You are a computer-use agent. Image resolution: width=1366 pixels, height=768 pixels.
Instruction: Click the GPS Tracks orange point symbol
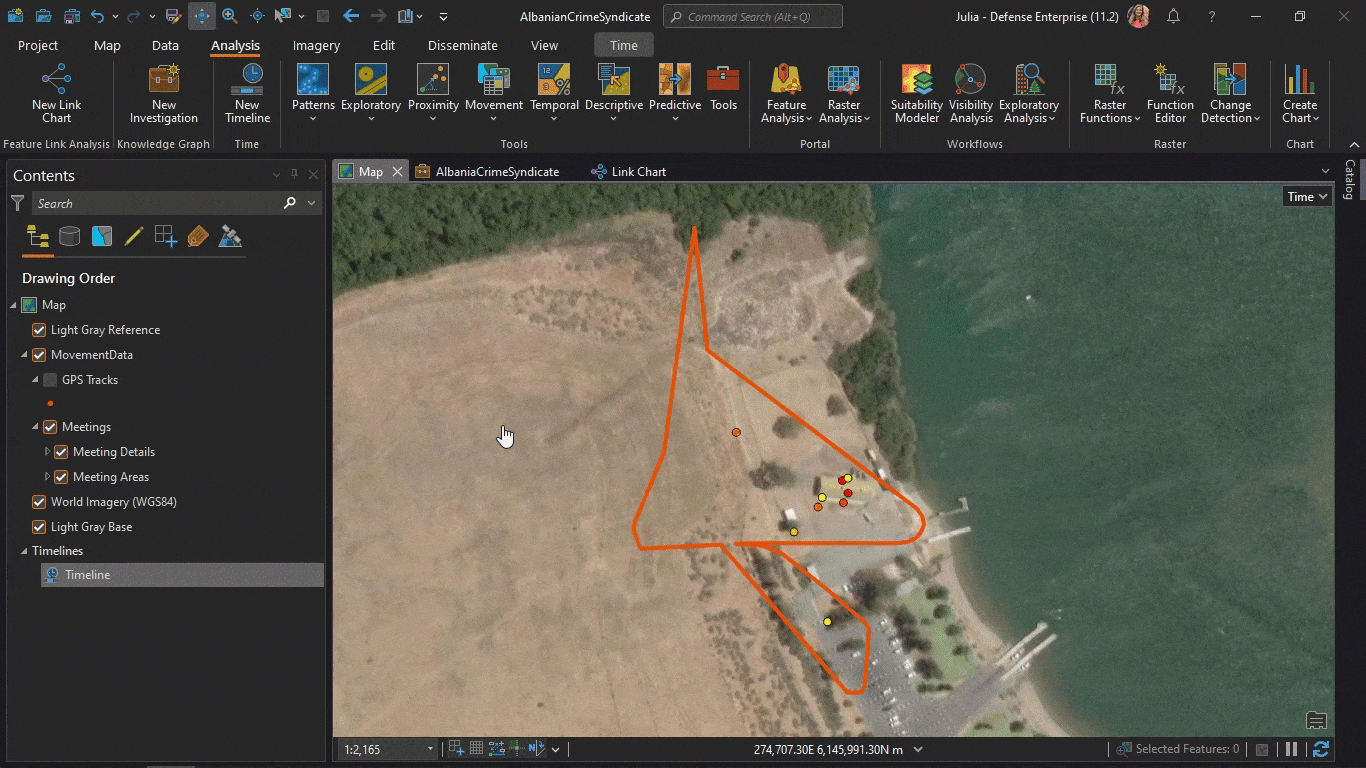pyautogui.click(x=50, y=403)
